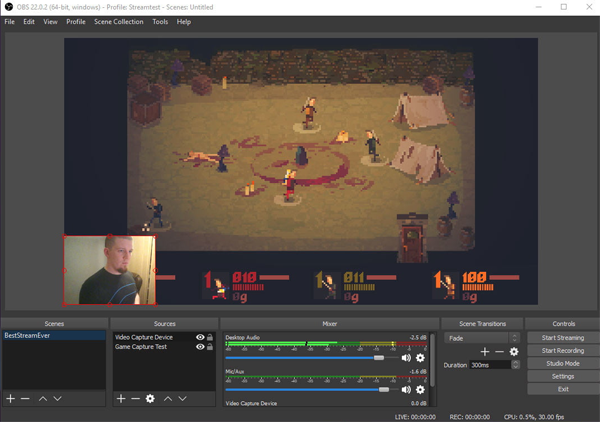Open the Edit menu

29,22
